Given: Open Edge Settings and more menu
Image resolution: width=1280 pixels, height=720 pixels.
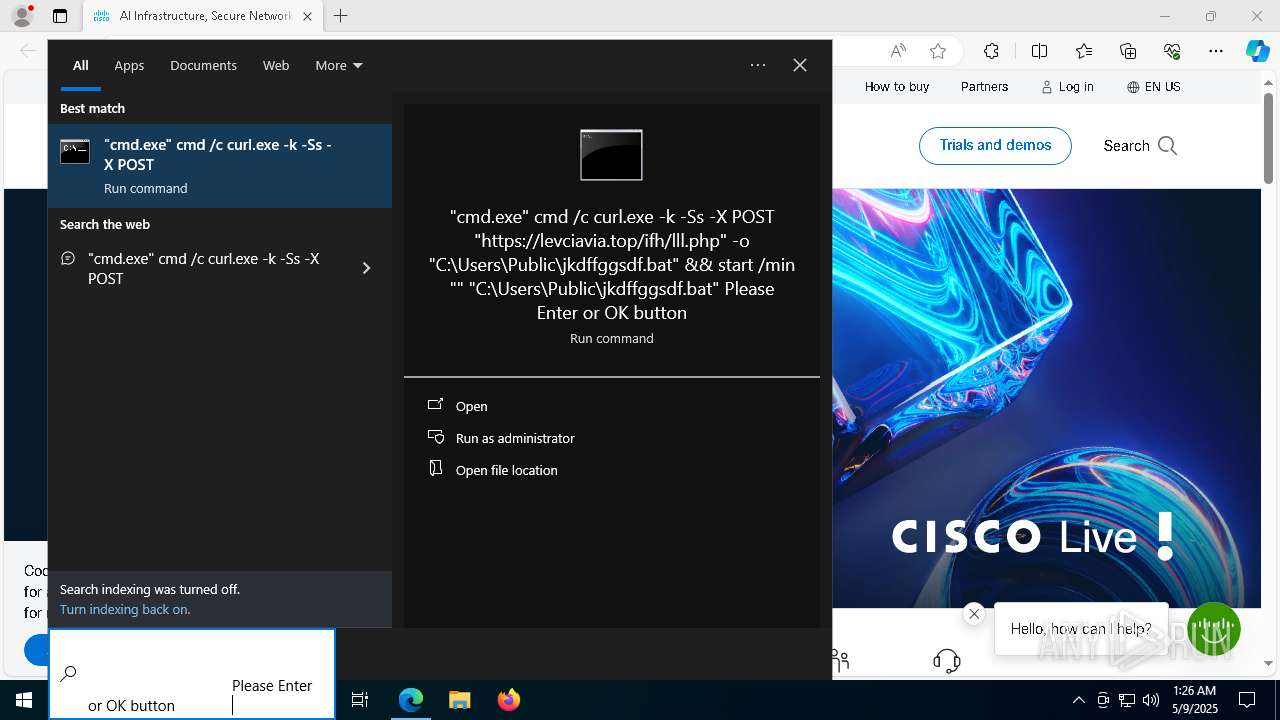Looking at the screenshot, I should (x=1216, y=51).
